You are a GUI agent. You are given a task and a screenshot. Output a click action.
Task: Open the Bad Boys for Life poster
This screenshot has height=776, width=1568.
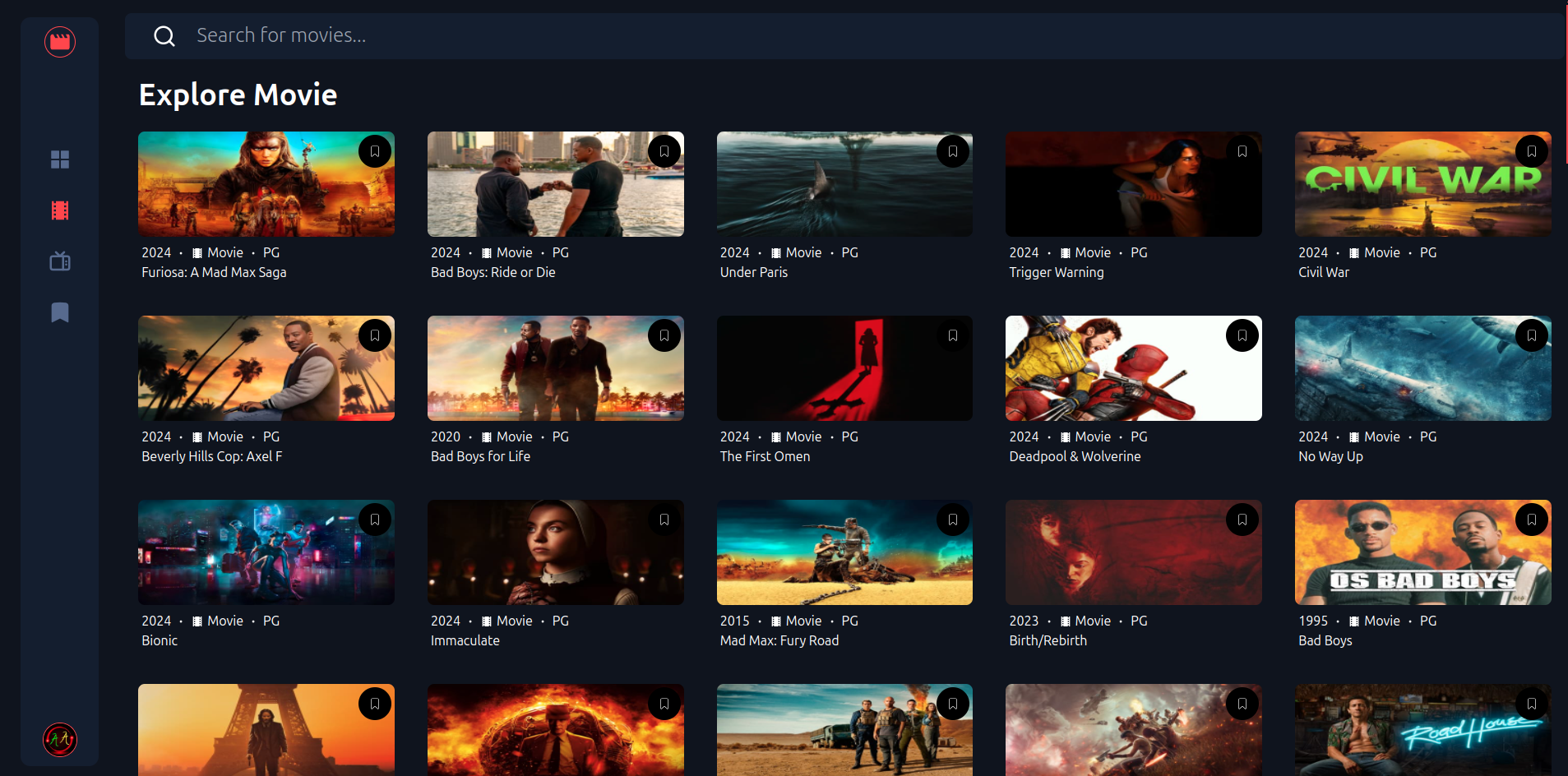(x=556, y=368)
